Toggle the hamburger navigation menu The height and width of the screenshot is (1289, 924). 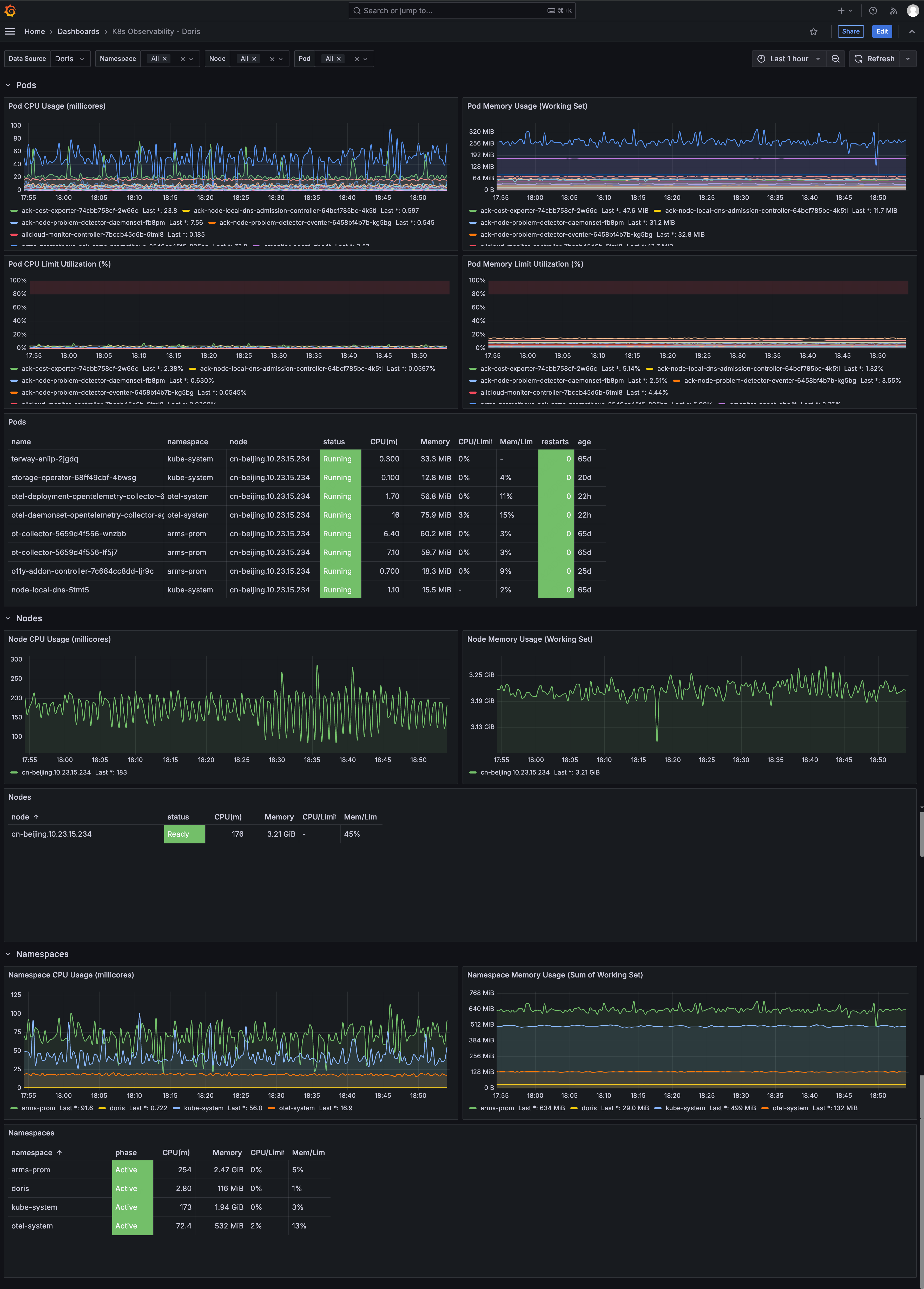click(x=10, y=31)
